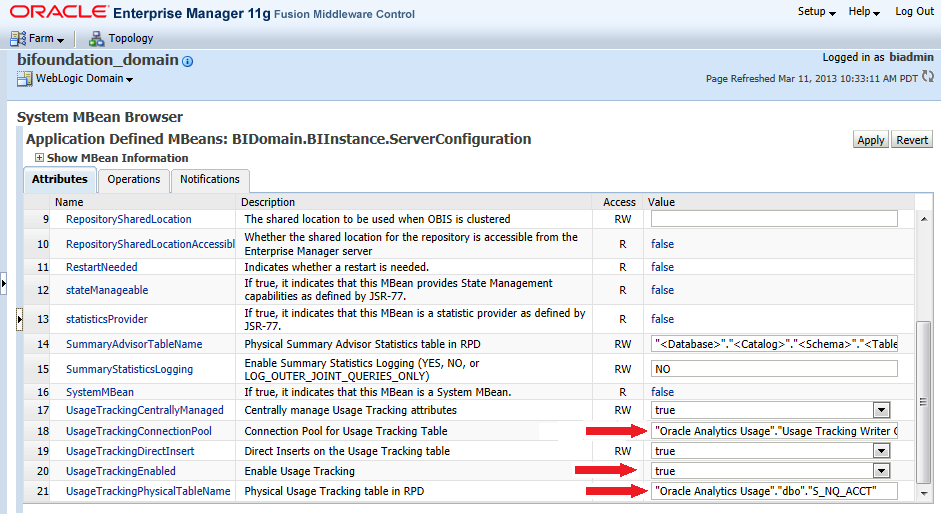Click the WebLogic Domain icon
Viewport: 941px width, 514px height.
click(25, 79)
